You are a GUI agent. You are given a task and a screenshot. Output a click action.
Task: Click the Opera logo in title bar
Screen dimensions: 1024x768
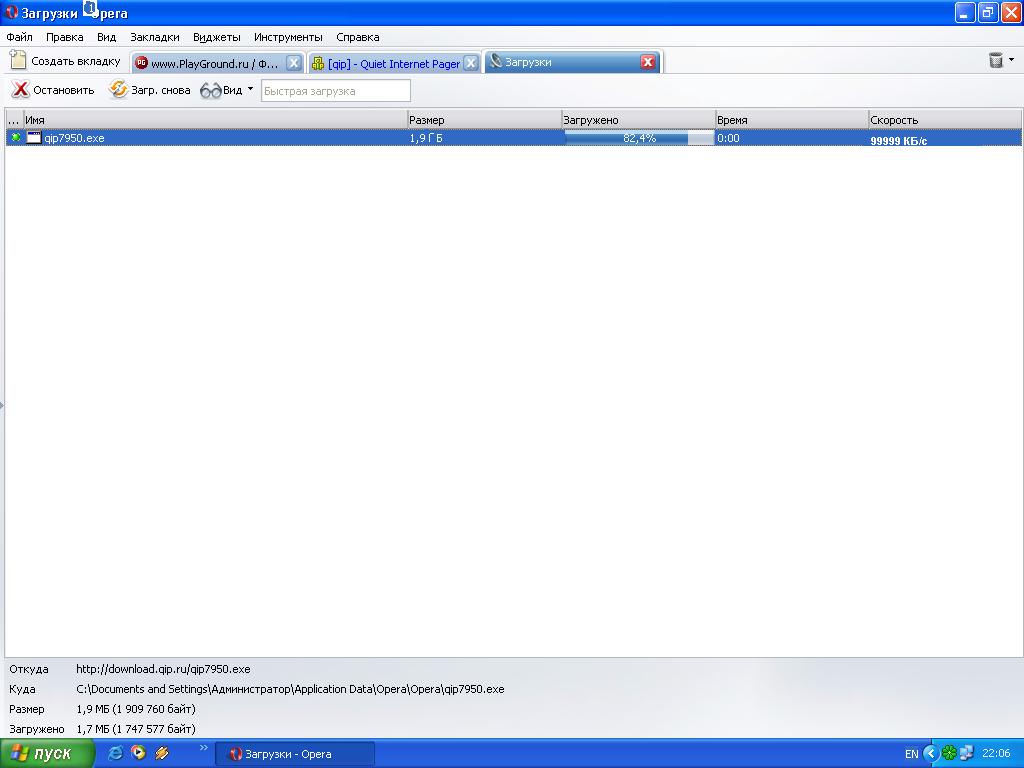click(x=12, y=12)
